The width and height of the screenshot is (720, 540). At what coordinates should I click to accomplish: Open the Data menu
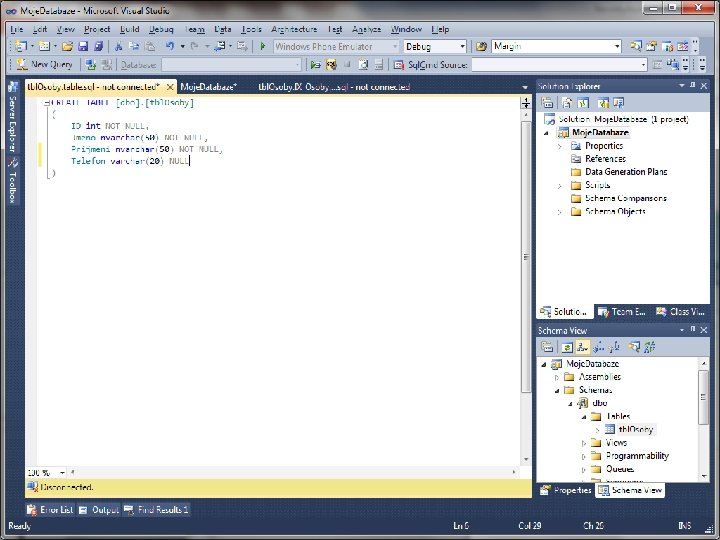tap(223, 29)
